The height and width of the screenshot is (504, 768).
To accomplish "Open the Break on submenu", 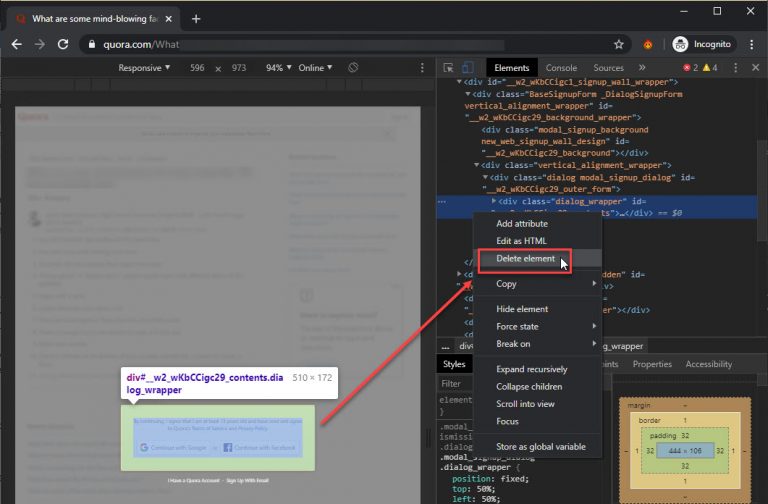I will [x=537, y=344].
